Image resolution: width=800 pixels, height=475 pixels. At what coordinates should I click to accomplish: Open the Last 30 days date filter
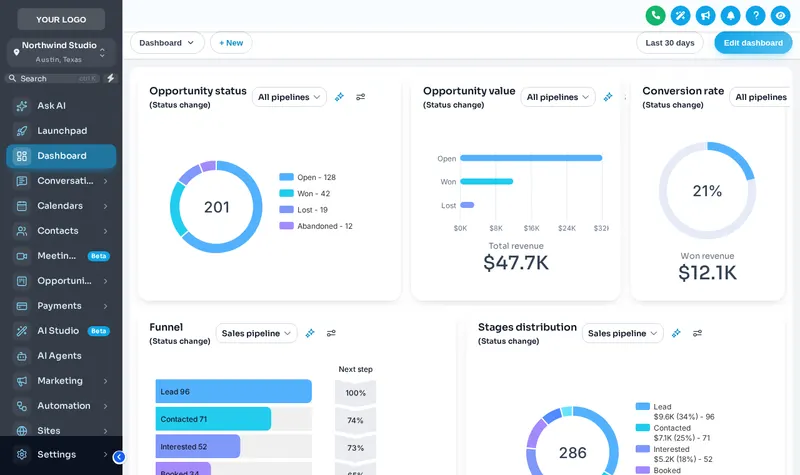pyautogui.click(x=669, y=43)
